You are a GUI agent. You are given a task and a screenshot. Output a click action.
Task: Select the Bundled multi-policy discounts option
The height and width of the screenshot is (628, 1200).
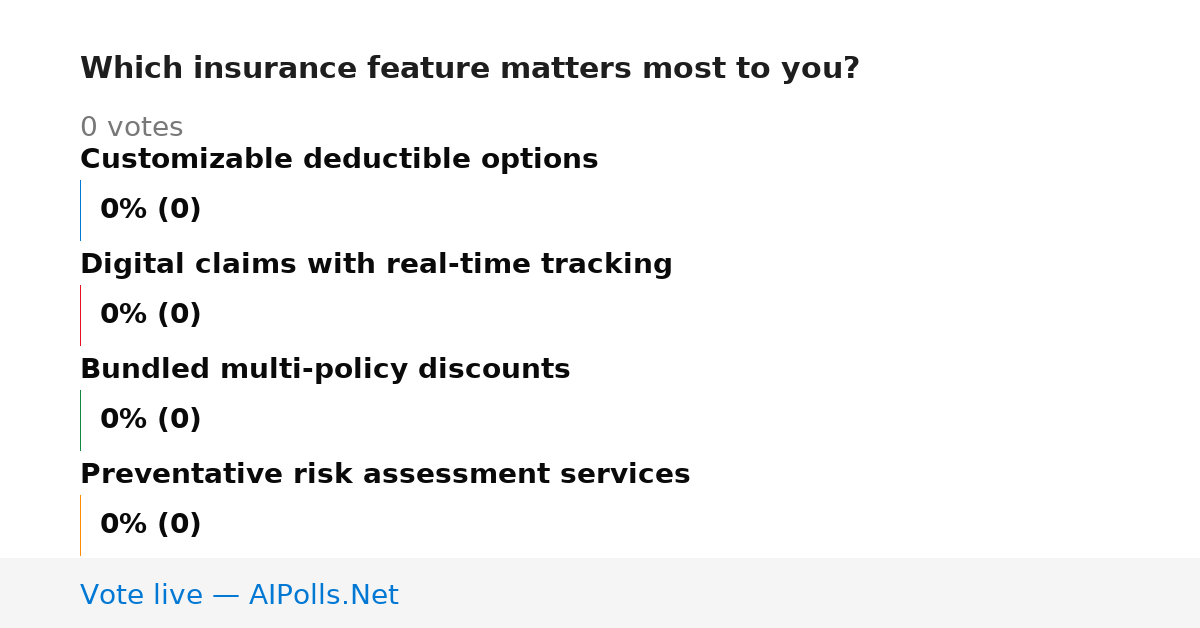(x=325, y=370)
